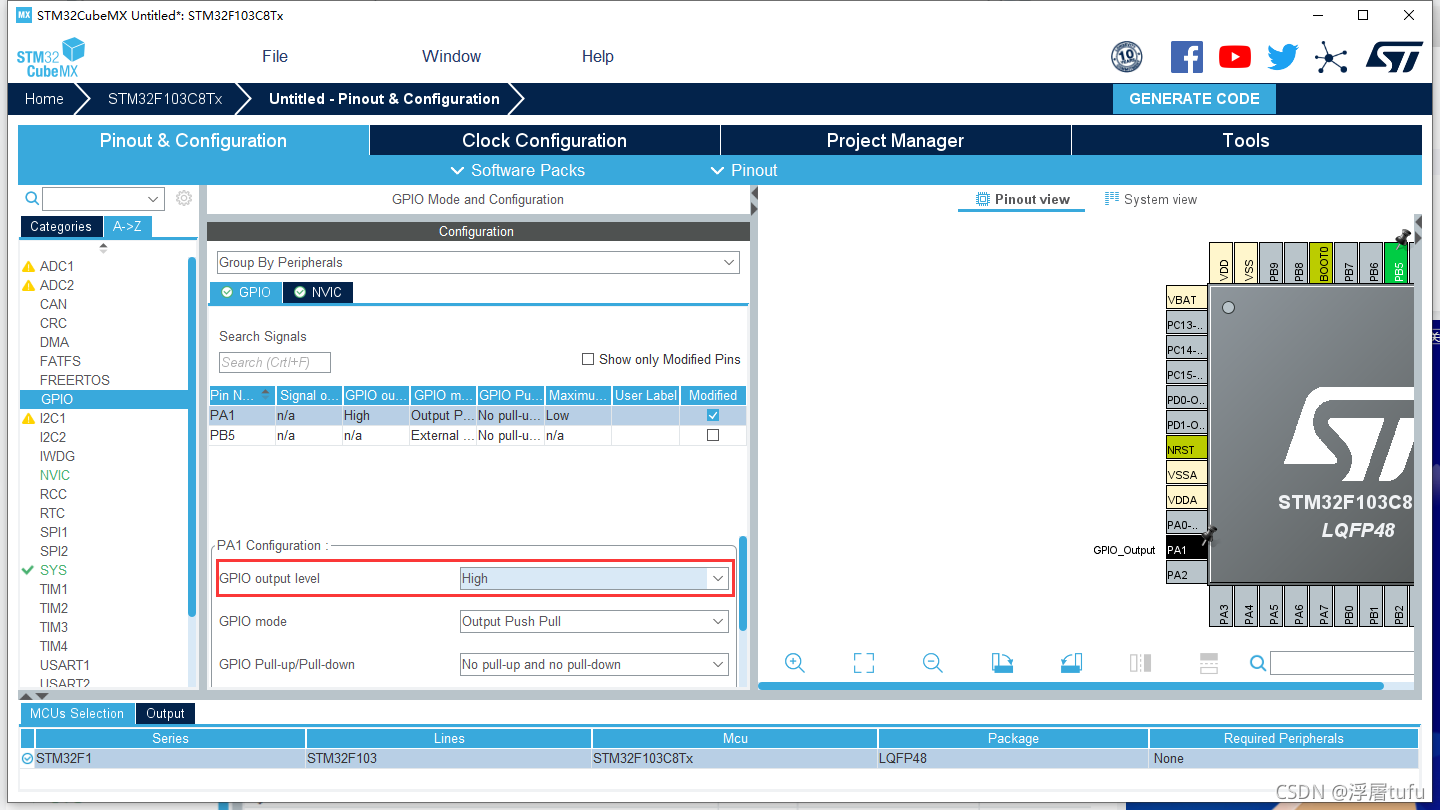Click the BOOT0 pin on the chip
This screenshot has height=810, width=1440.
(x=1323, y=263)
